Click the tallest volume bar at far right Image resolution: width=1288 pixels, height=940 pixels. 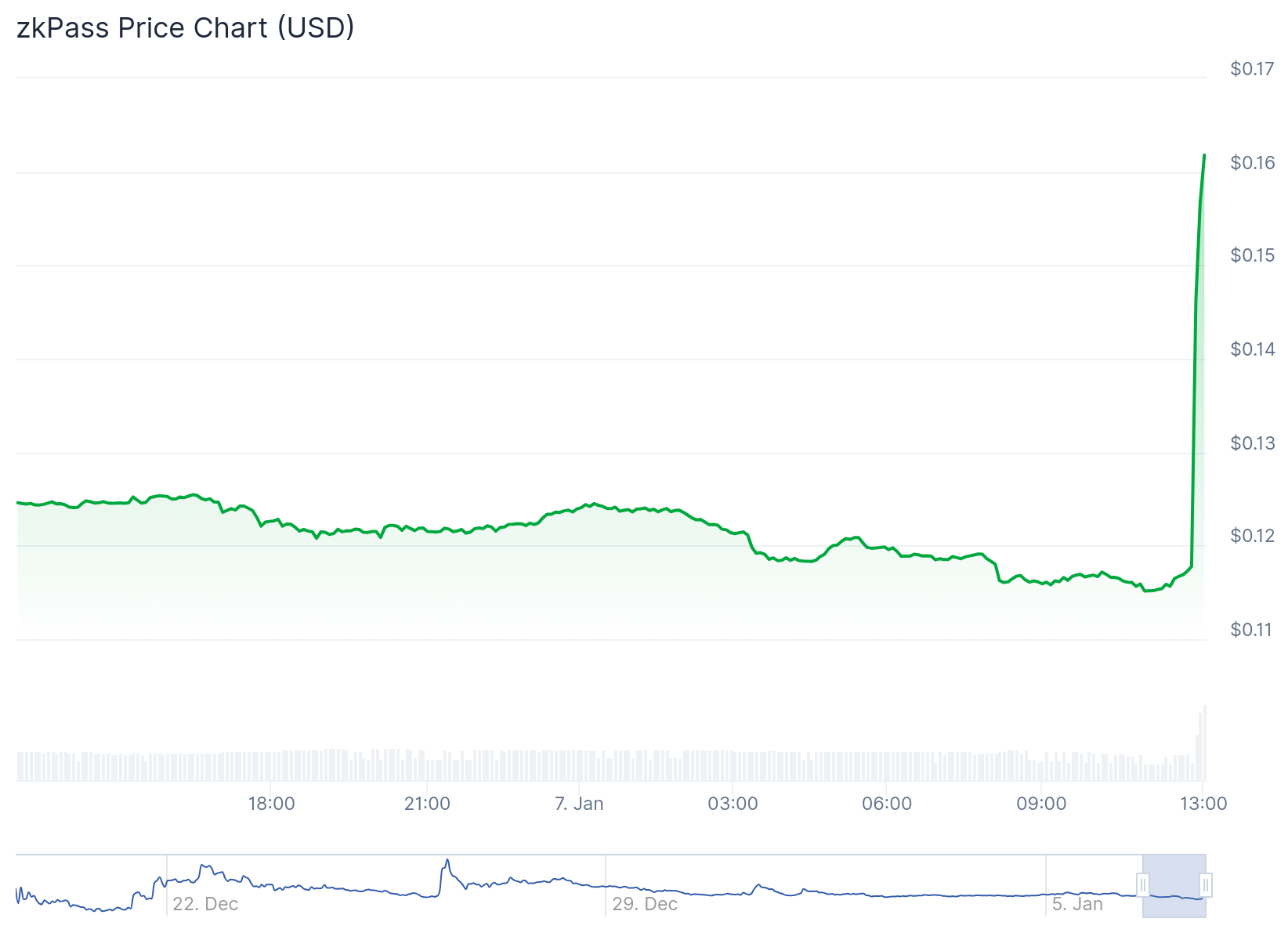[x=1204, y=744]
